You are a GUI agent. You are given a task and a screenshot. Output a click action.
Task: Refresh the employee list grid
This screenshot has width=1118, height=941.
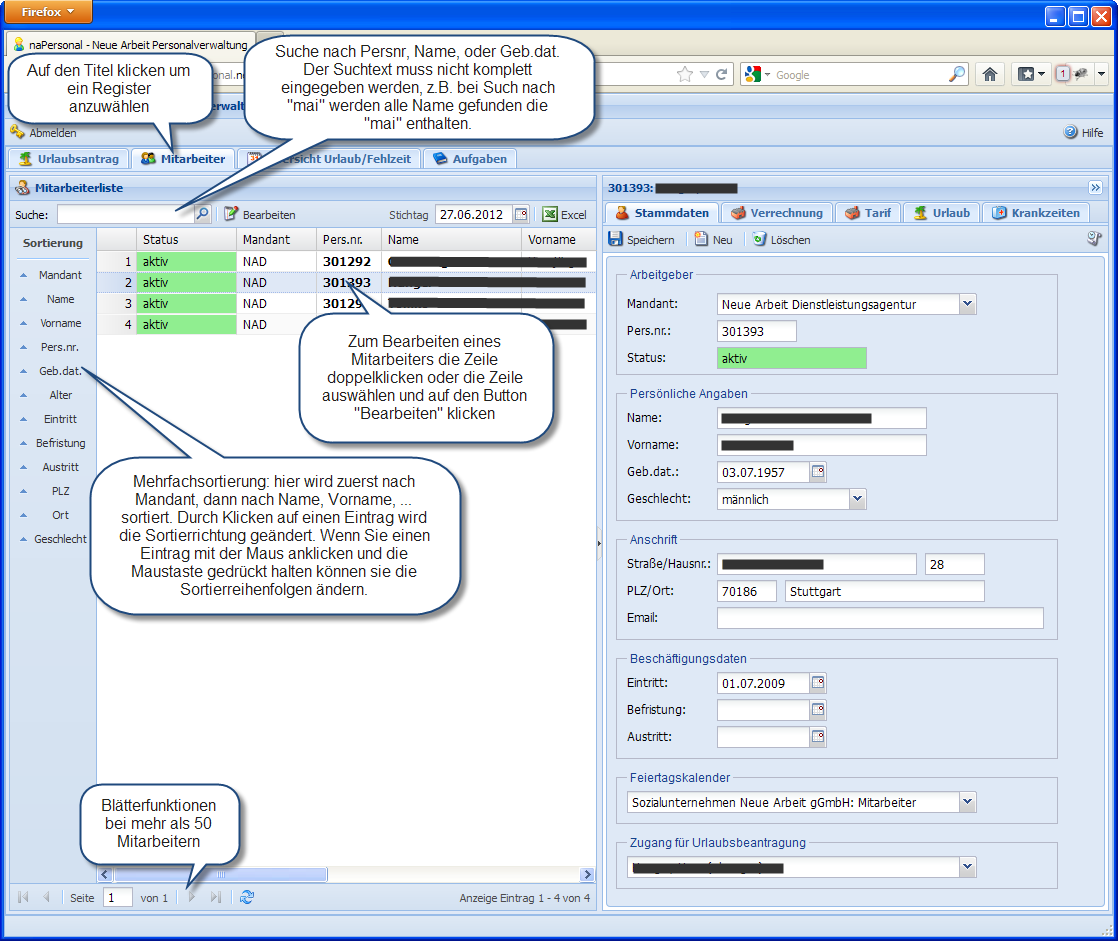coord(247,897)
